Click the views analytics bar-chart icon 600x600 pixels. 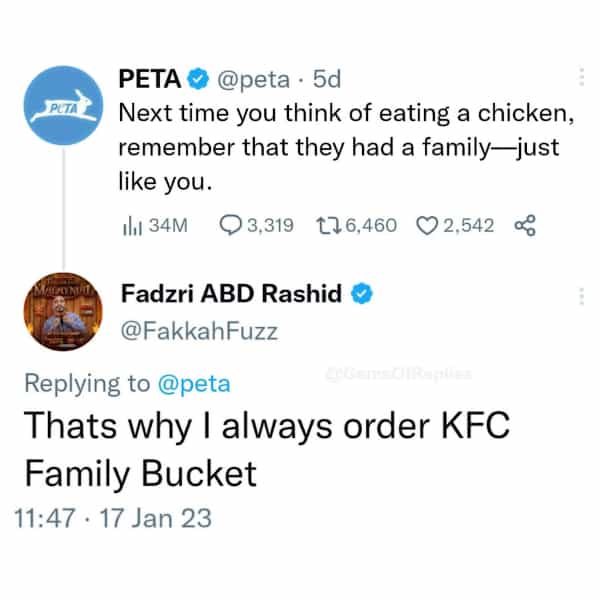point(130,226)
